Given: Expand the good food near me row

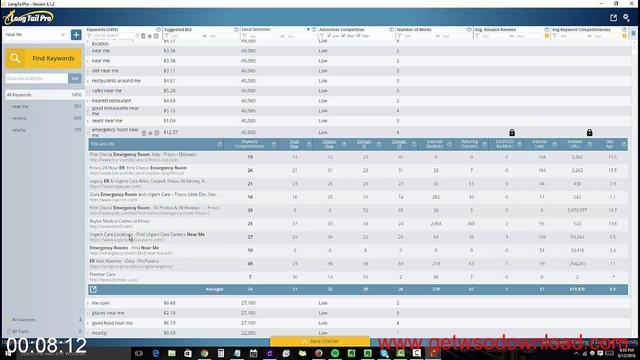Looking at the screenshot, I should 88,323.
